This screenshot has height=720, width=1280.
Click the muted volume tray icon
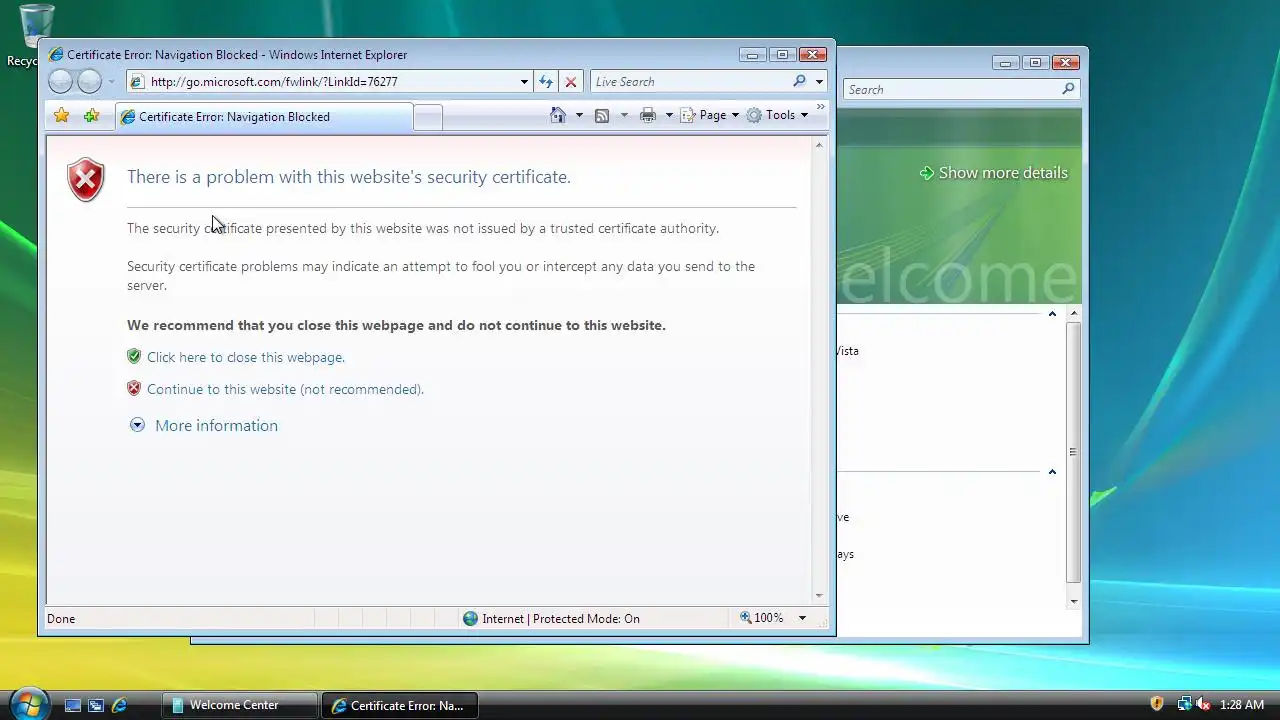coord(1203,704)
